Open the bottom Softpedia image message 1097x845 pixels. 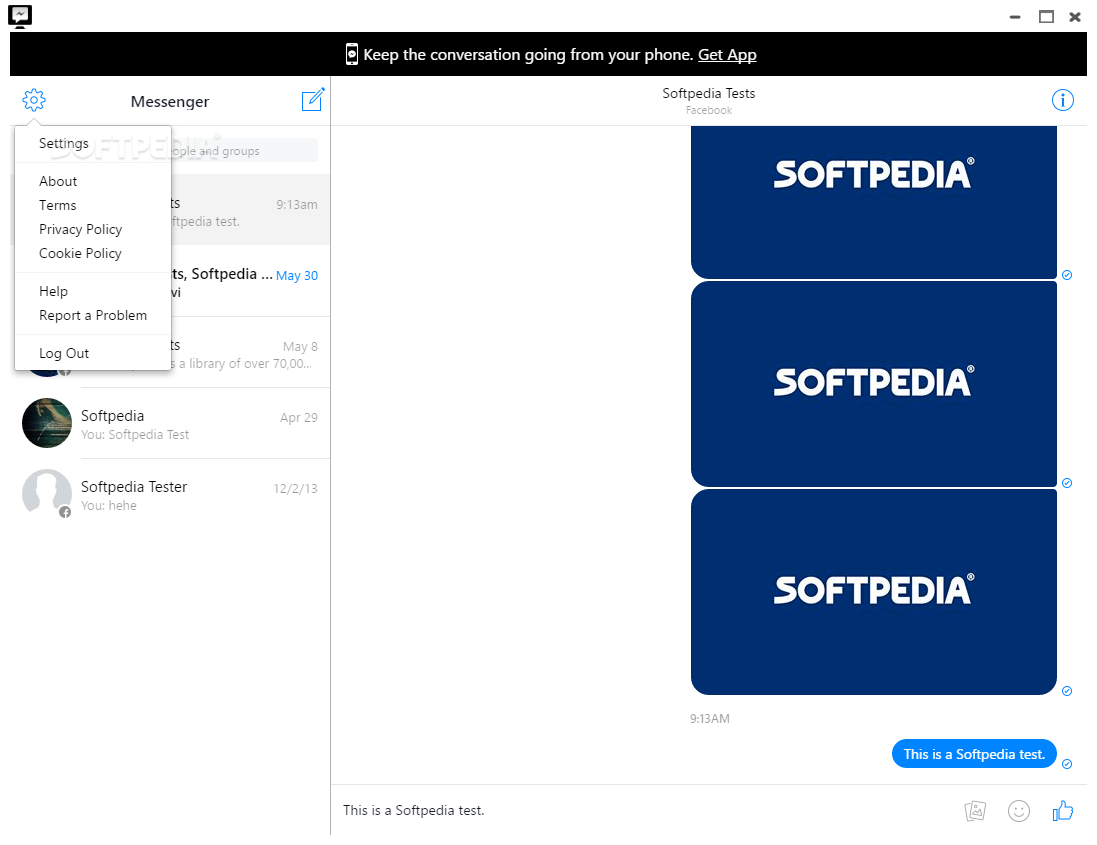(873, 592)
